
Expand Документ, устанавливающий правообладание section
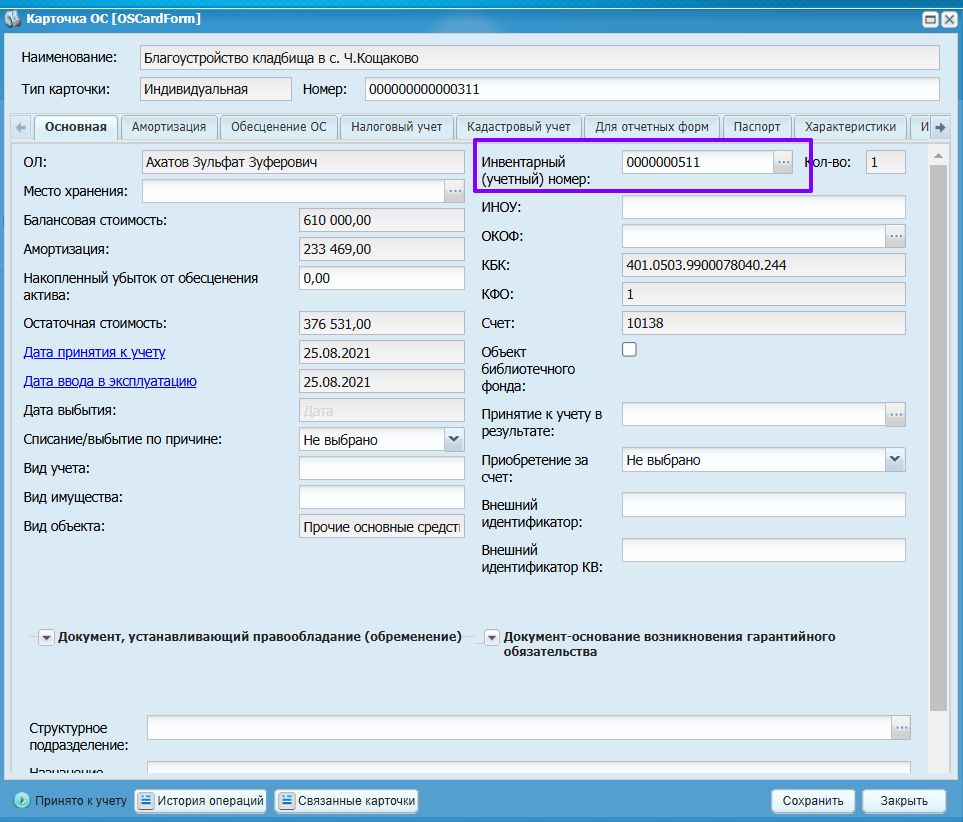point(46,638)
